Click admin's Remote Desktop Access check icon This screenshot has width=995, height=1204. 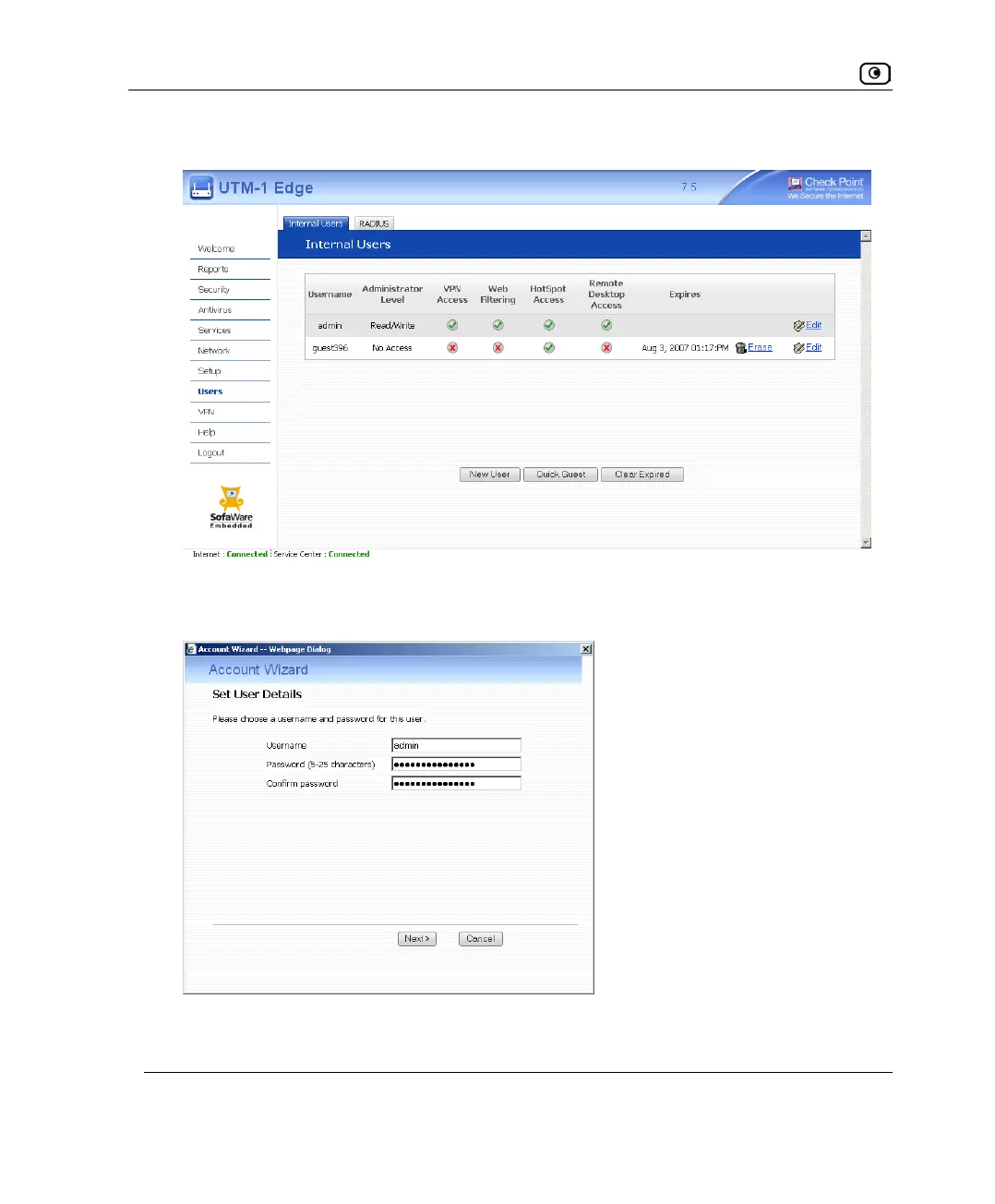click(606, 325)
